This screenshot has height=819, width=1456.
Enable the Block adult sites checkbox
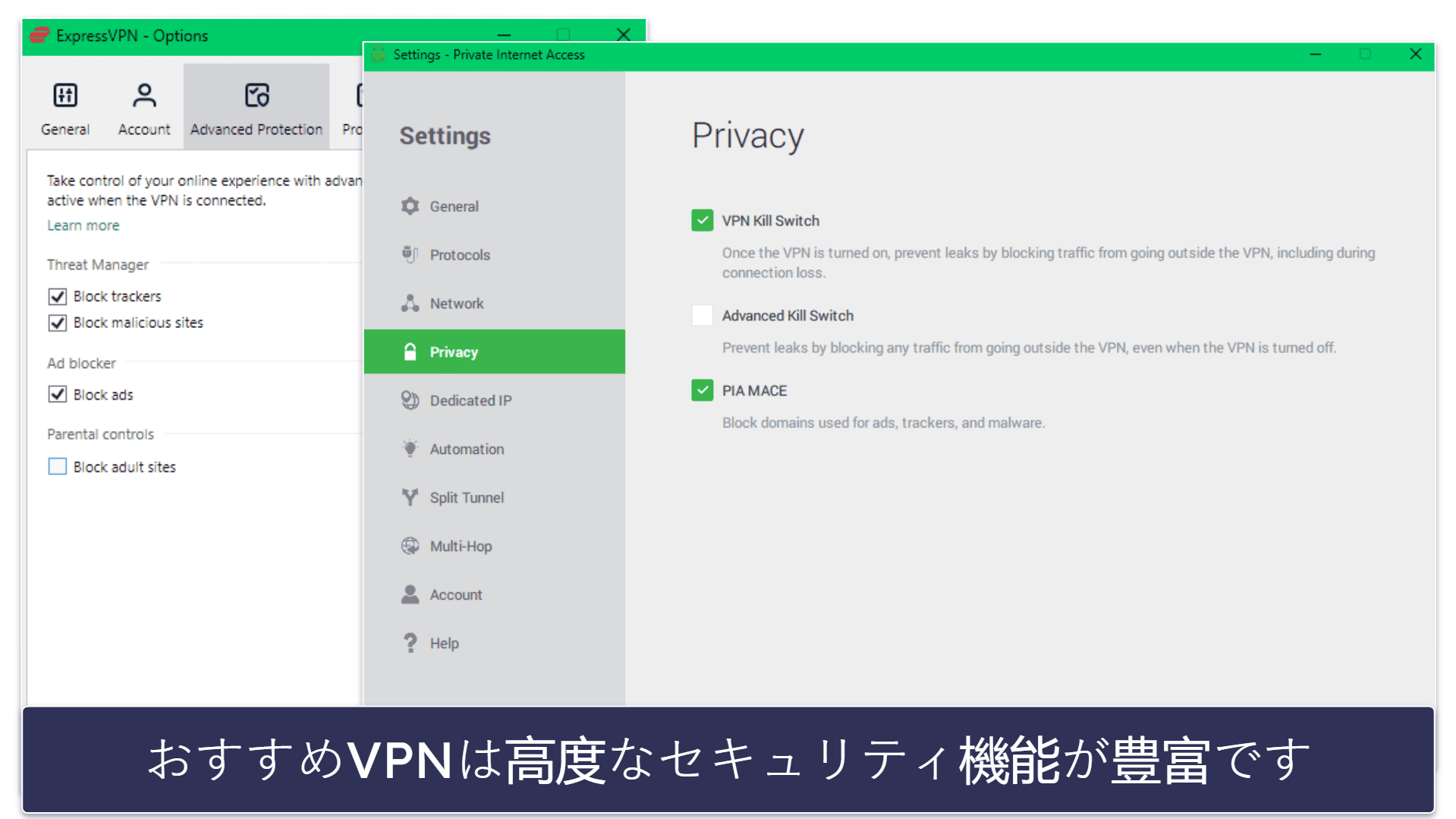(58, 466)
